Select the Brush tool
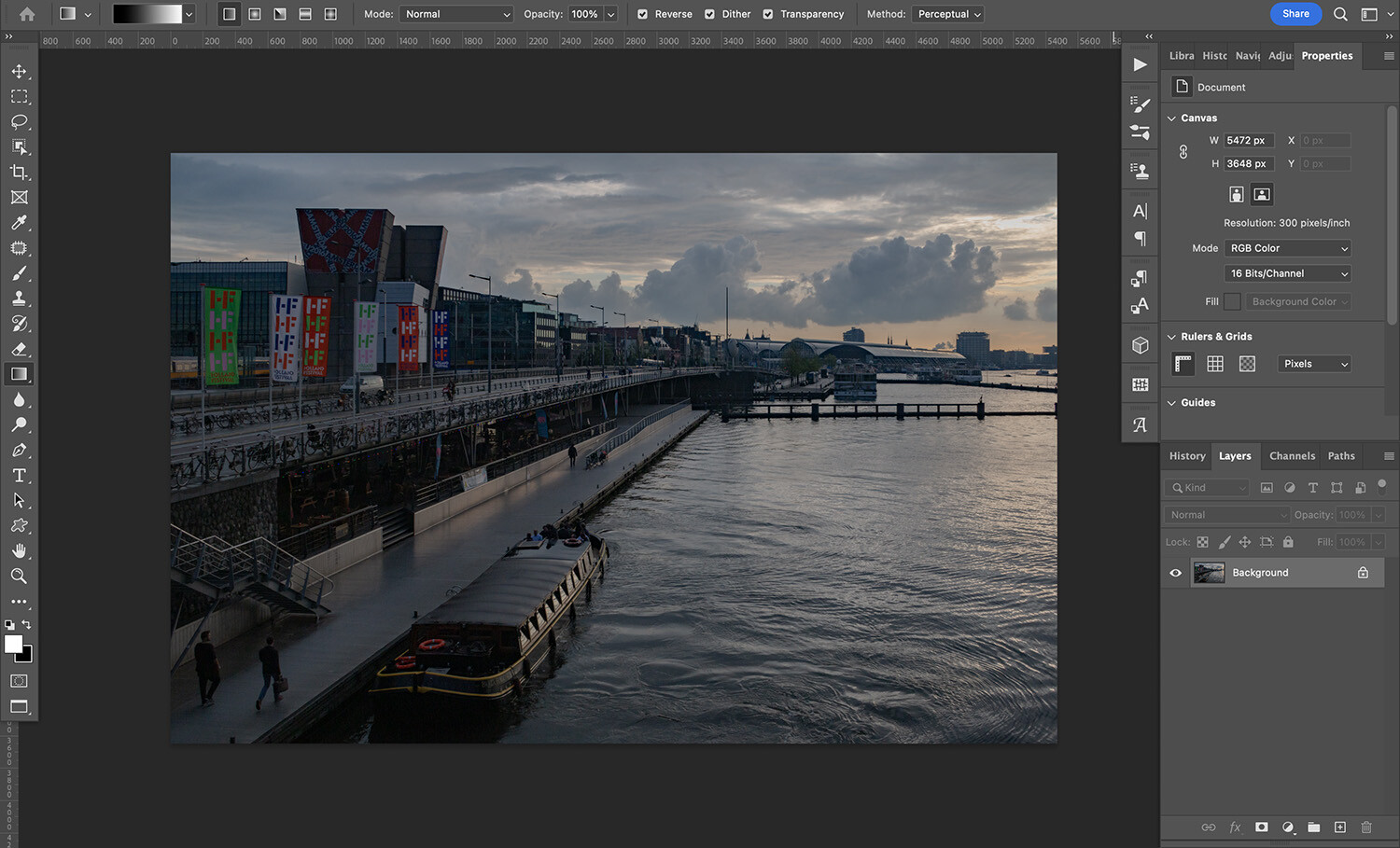 click(x=19, y=273)
